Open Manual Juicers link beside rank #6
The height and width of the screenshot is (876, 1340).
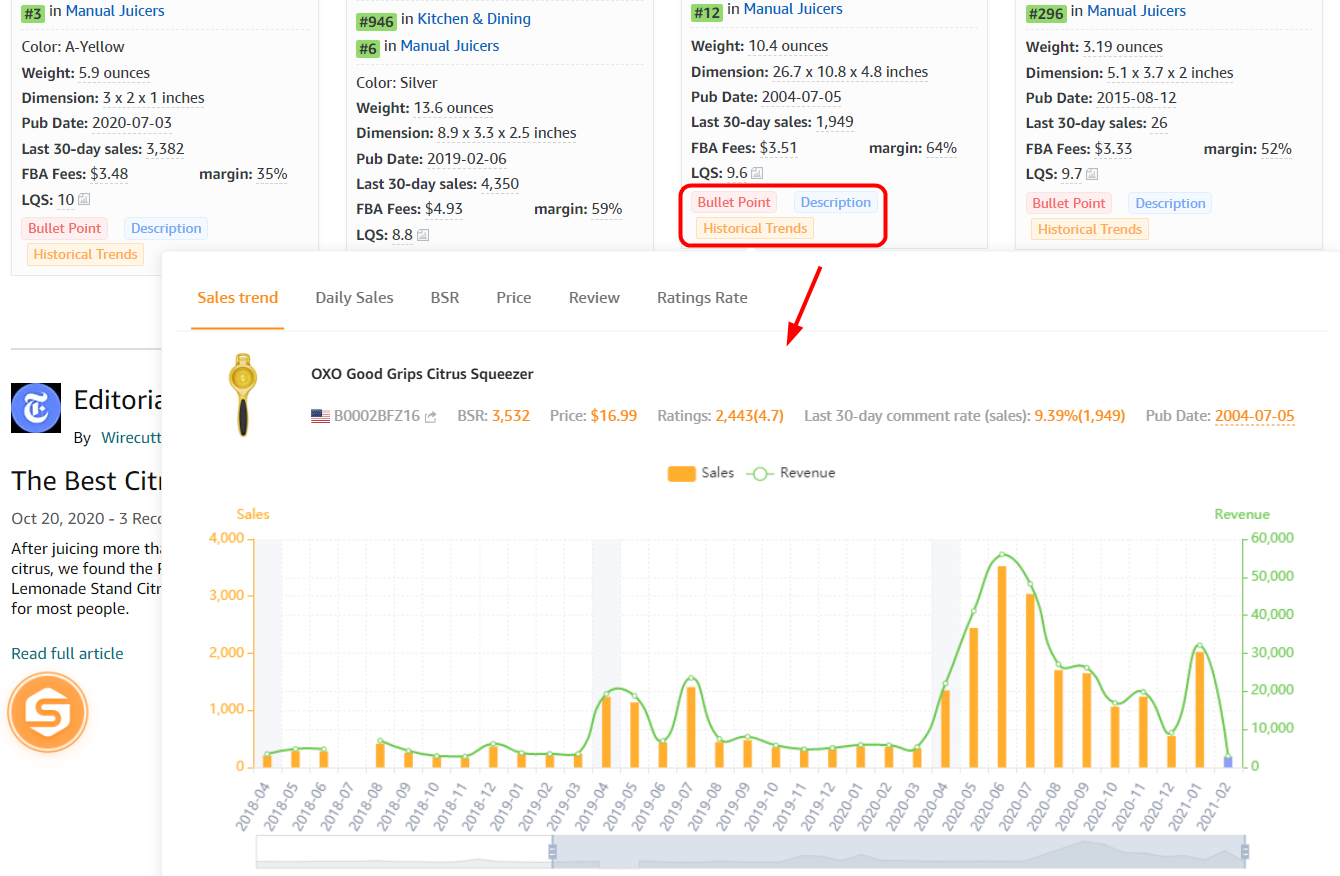[x=450, y=46]
